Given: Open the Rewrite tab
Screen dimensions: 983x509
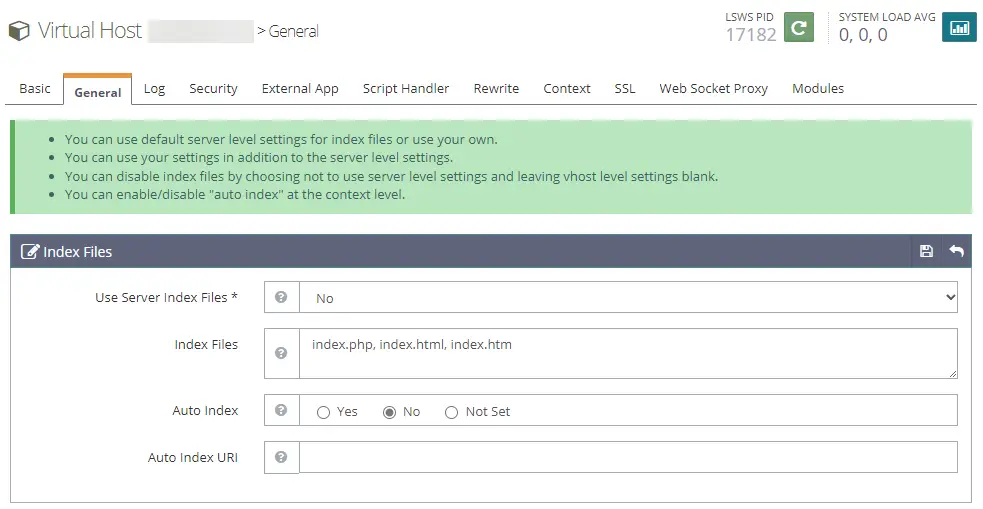Looking at the screenshot, I should [496, 89].
